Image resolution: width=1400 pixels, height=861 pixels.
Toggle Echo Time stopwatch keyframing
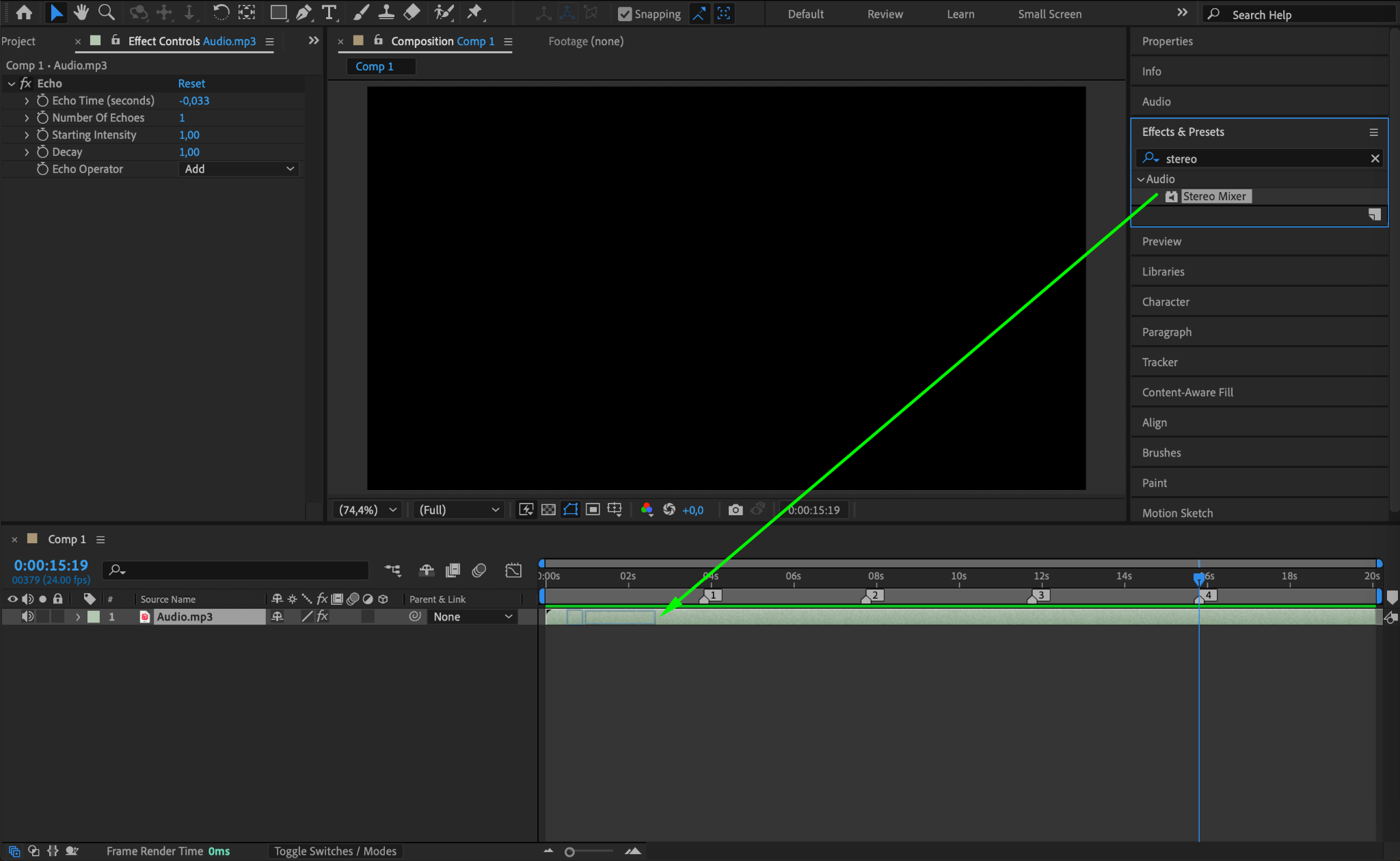pos(42,100)
